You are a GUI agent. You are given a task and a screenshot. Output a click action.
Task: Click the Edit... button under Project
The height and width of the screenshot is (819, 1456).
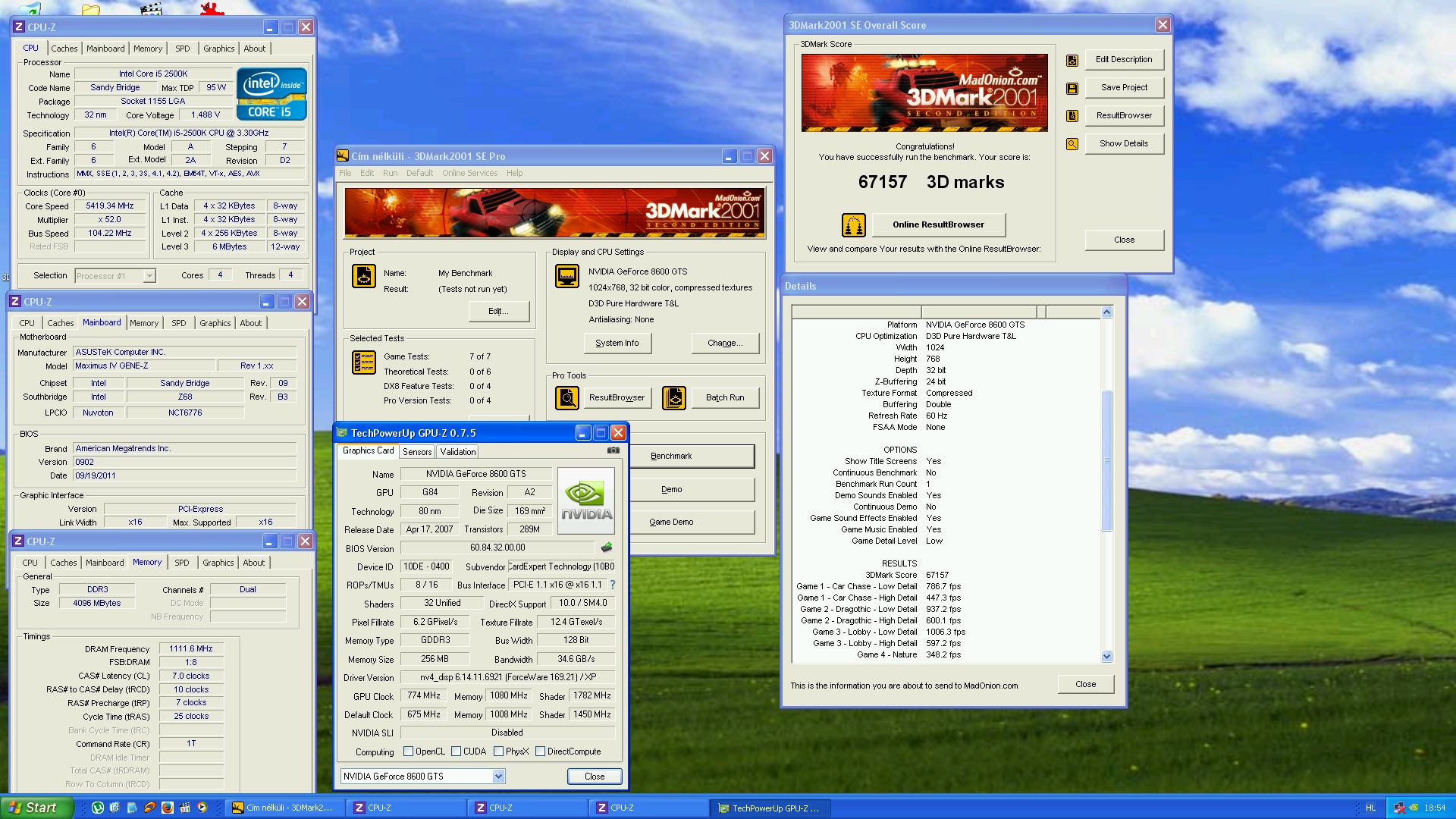point(498,312)
